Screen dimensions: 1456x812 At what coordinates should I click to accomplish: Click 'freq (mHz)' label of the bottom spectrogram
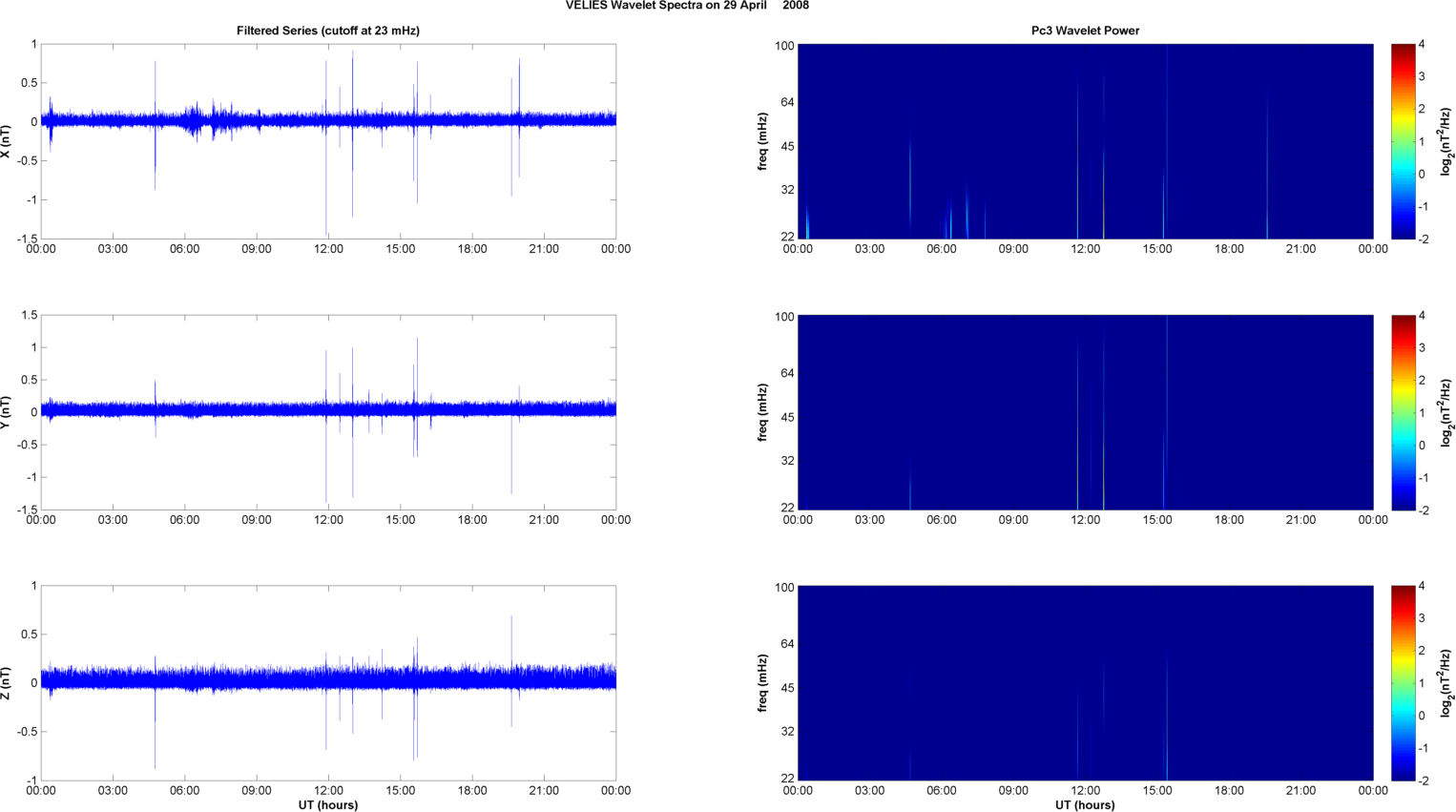click(x=763, y=683)
